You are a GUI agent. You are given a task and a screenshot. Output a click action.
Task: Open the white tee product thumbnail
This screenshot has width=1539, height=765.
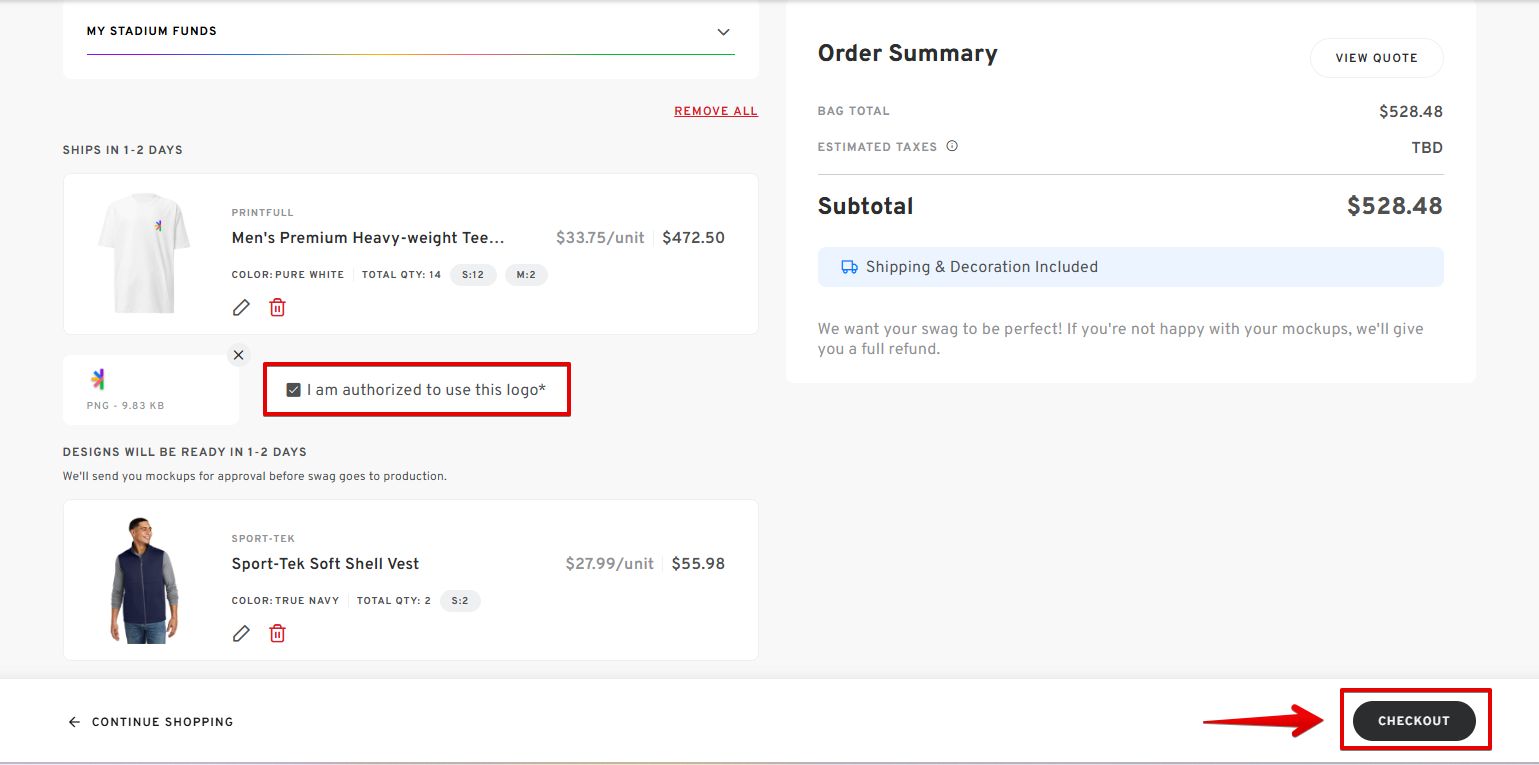[143, 253]
